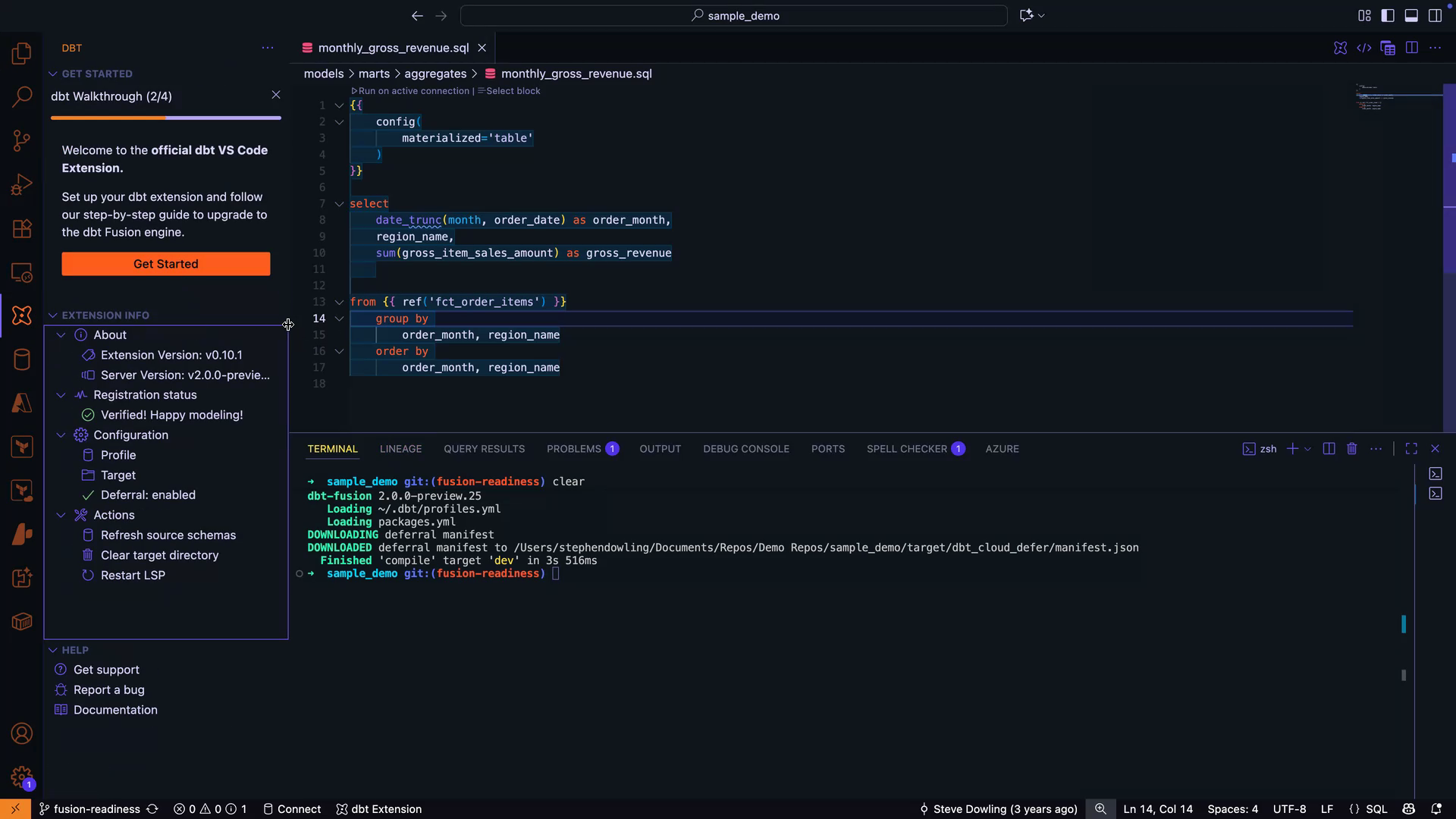Screen dimensions: 1456x819
Task: Open the Documentation help link
Action: pos(115,710)
